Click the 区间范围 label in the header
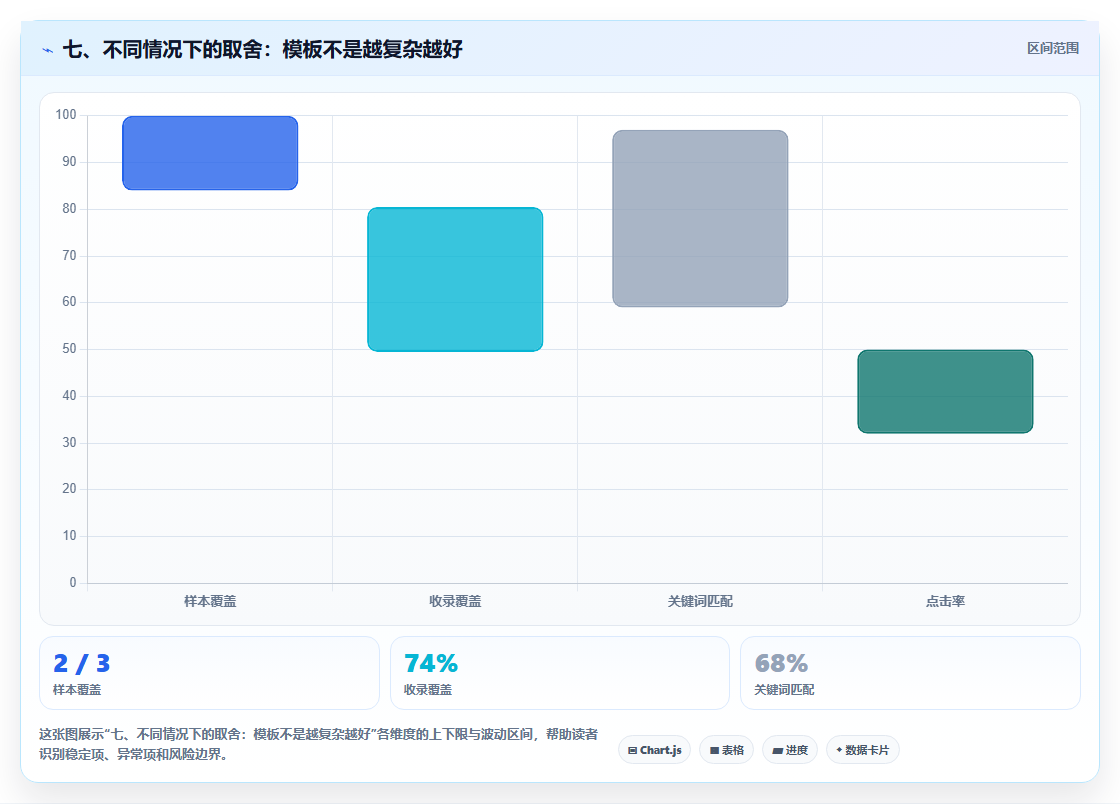The width and height of the screenshot is (1120, 804). 1052,49
